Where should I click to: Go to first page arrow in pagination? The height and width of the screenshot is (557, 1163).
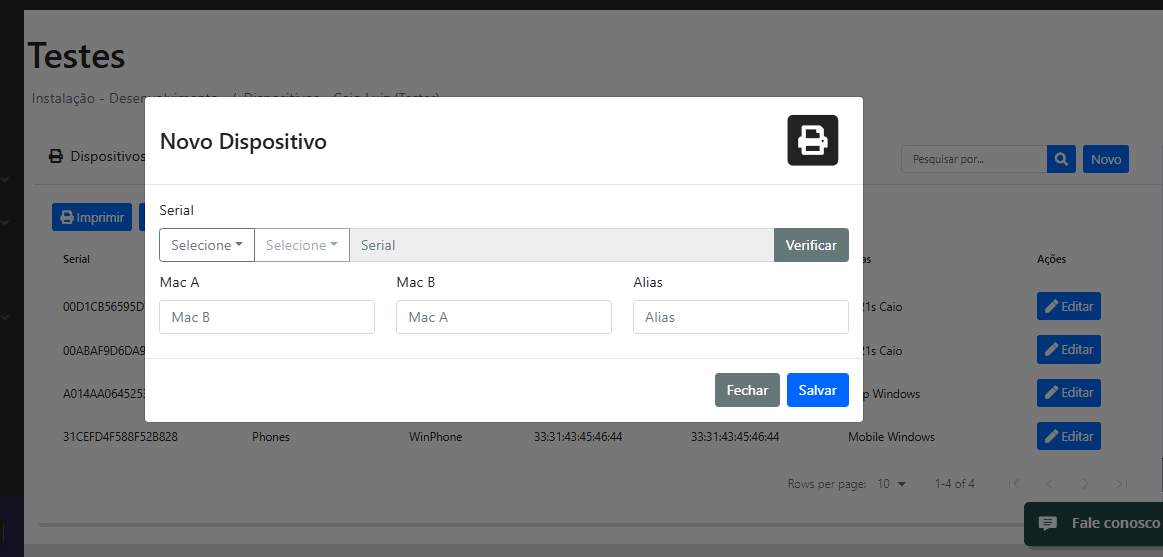point(1015,484)
